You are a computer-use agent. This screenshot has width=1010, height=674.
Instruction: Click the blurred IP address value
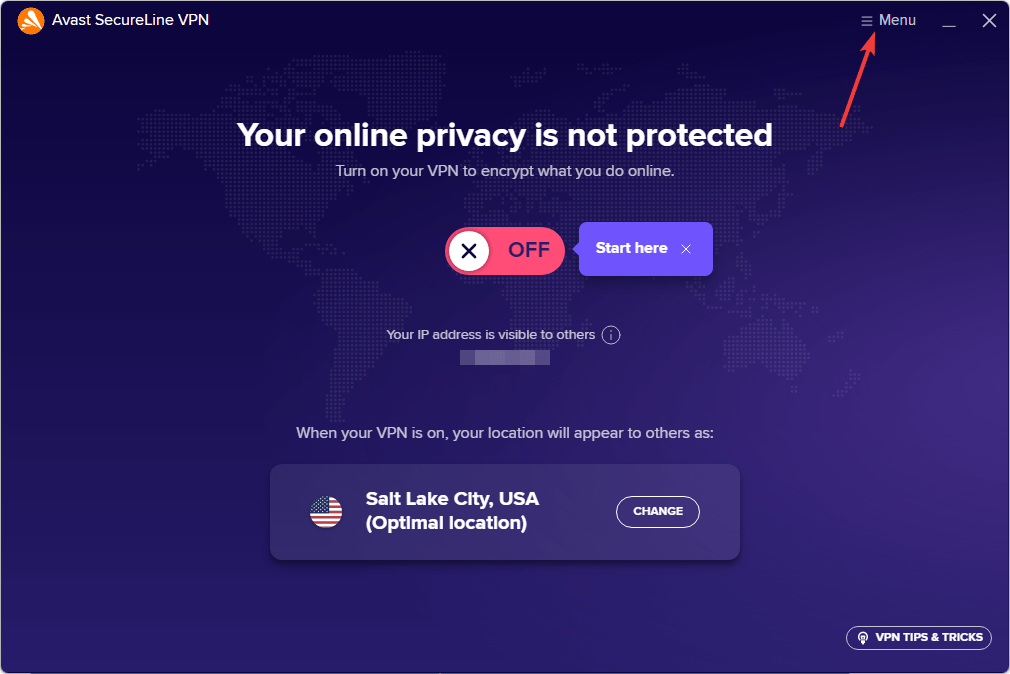505,357
